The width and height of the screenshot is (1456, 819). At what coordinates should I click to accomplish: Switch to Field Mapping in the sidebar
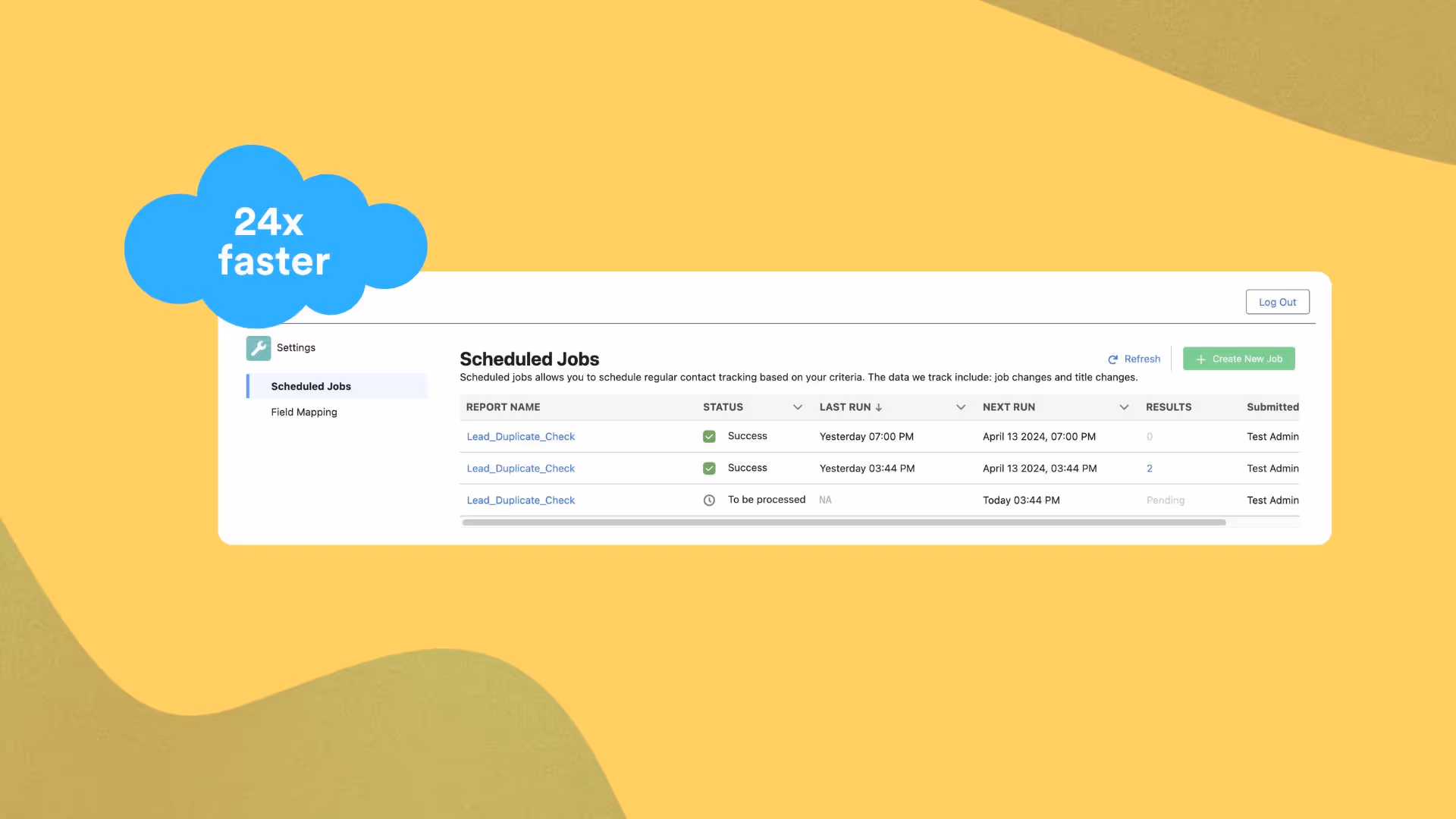(304, 412)
